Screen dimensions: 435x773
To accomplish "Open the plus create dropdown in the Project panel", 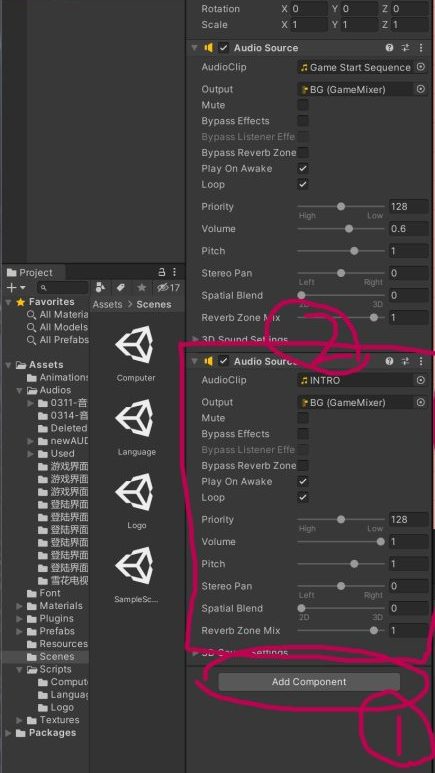I will point(16,287).
